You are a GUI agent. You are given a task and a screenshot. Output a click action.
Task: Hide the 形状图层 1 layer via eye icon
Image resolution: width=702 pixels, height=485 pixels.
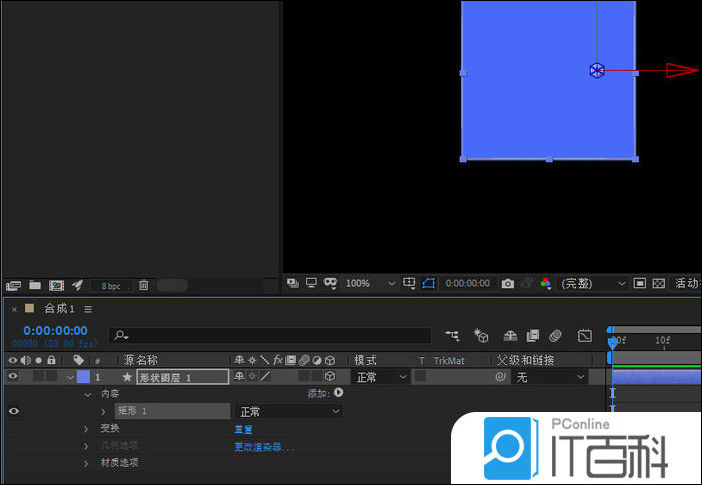[x=13, y=377]
